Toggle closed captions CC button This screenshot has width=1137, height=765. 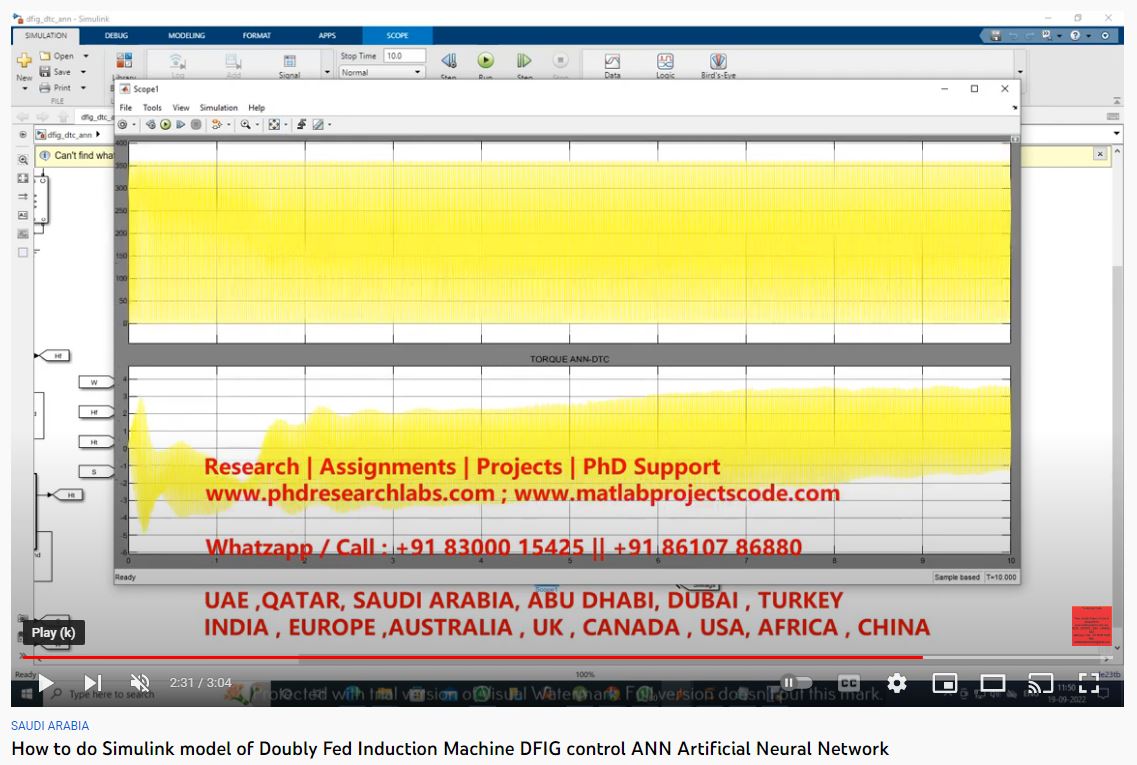pyautogui.click(x=849, y=683)
